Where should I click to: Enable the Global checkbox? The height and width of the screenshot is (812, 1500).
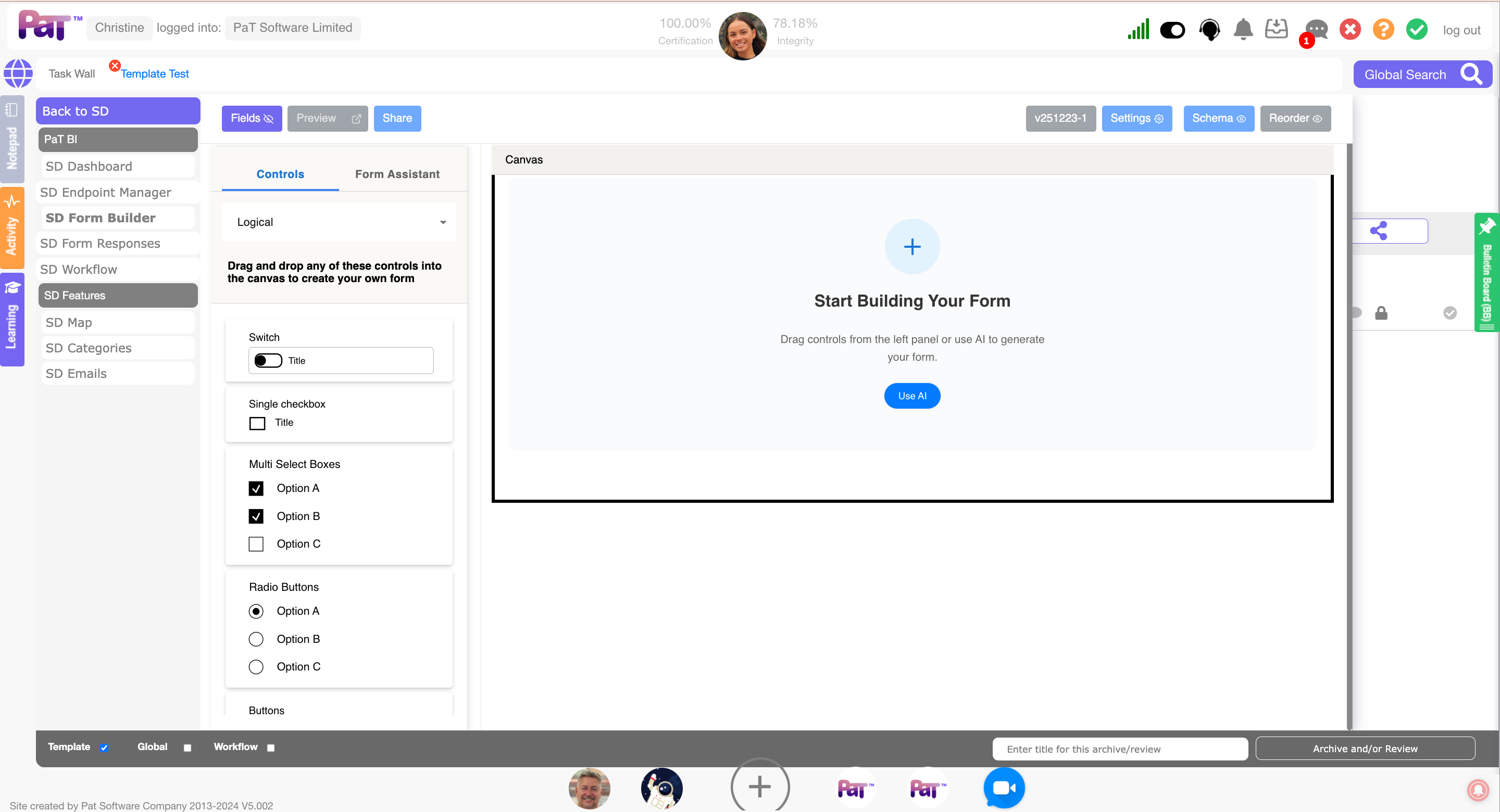(x=187, y=748)
